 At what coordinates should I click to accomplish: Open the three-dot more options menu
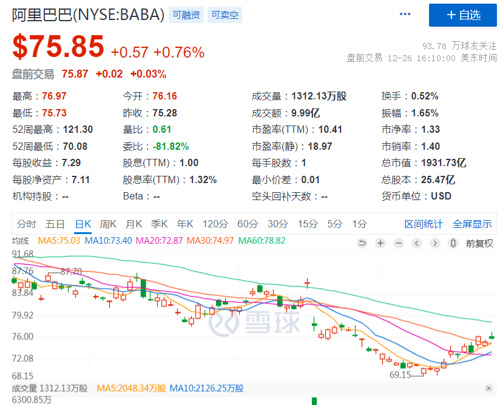(x=405, y=14)
